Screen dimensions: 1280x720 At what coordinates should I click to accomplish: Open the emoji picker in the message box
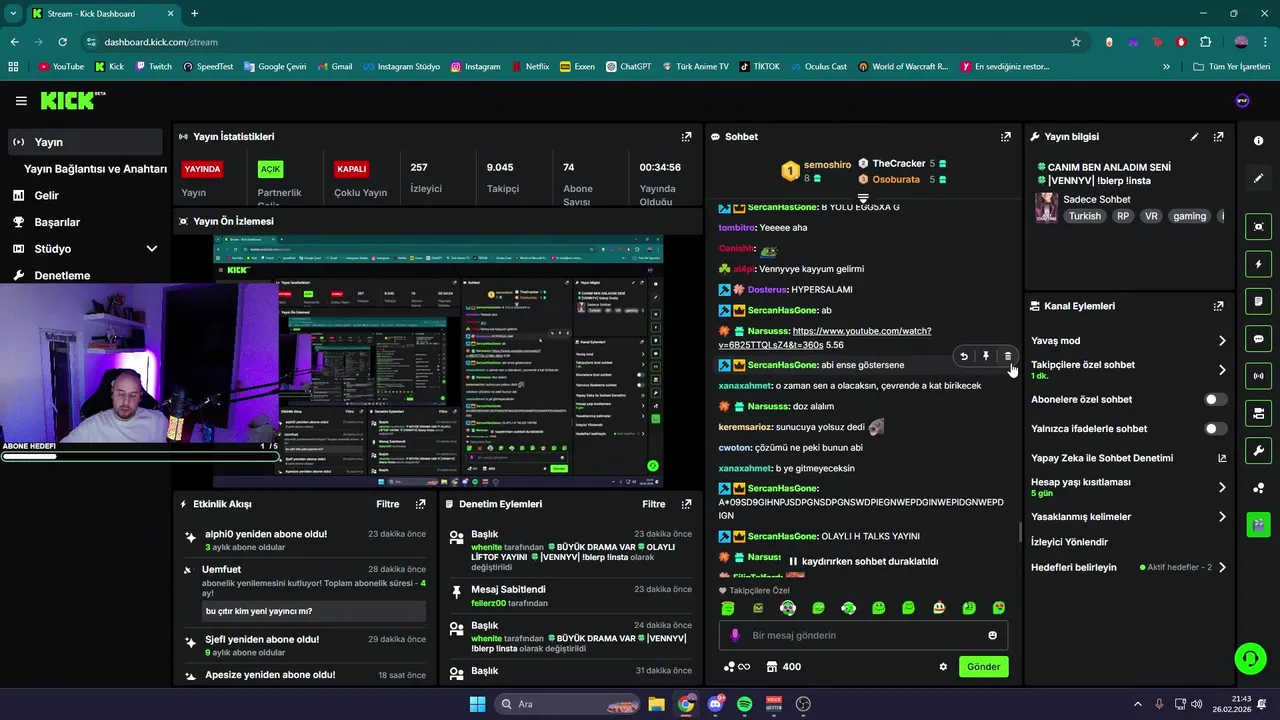[x=992, y=635]
